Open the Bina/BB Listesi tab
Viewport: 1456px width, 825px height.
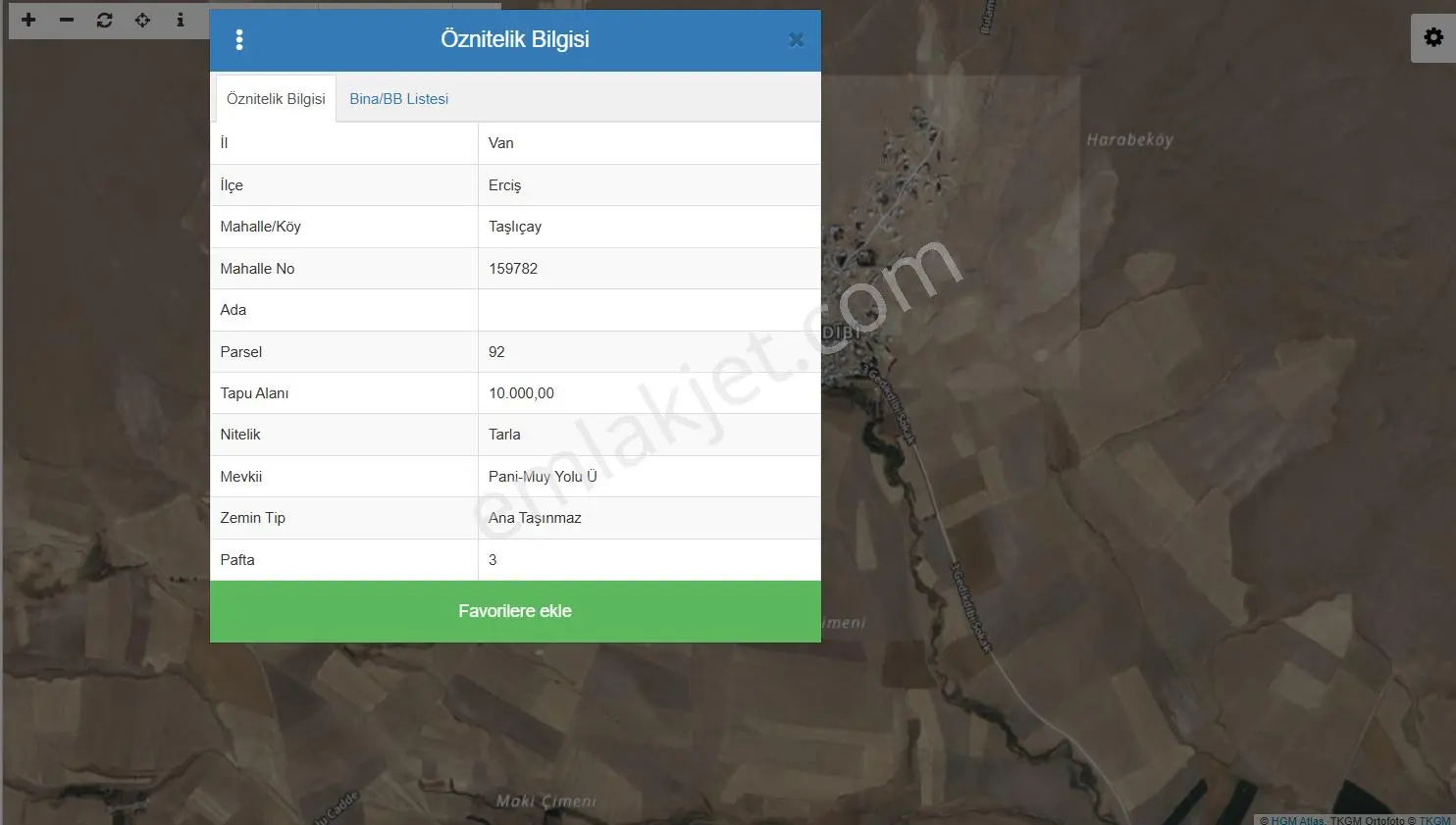pos(399,99)
